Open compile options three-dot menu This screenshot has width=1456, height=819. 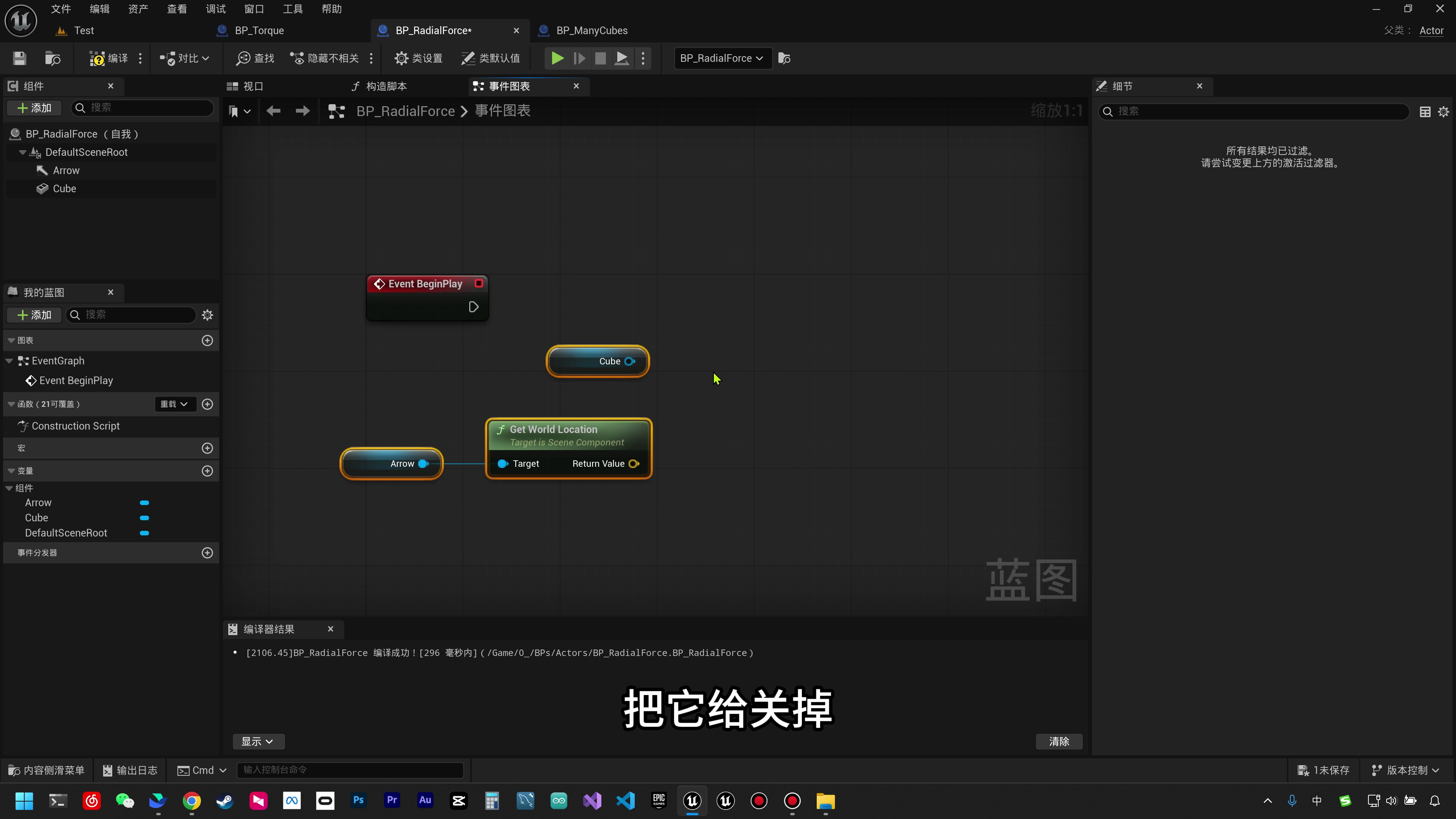140,58
